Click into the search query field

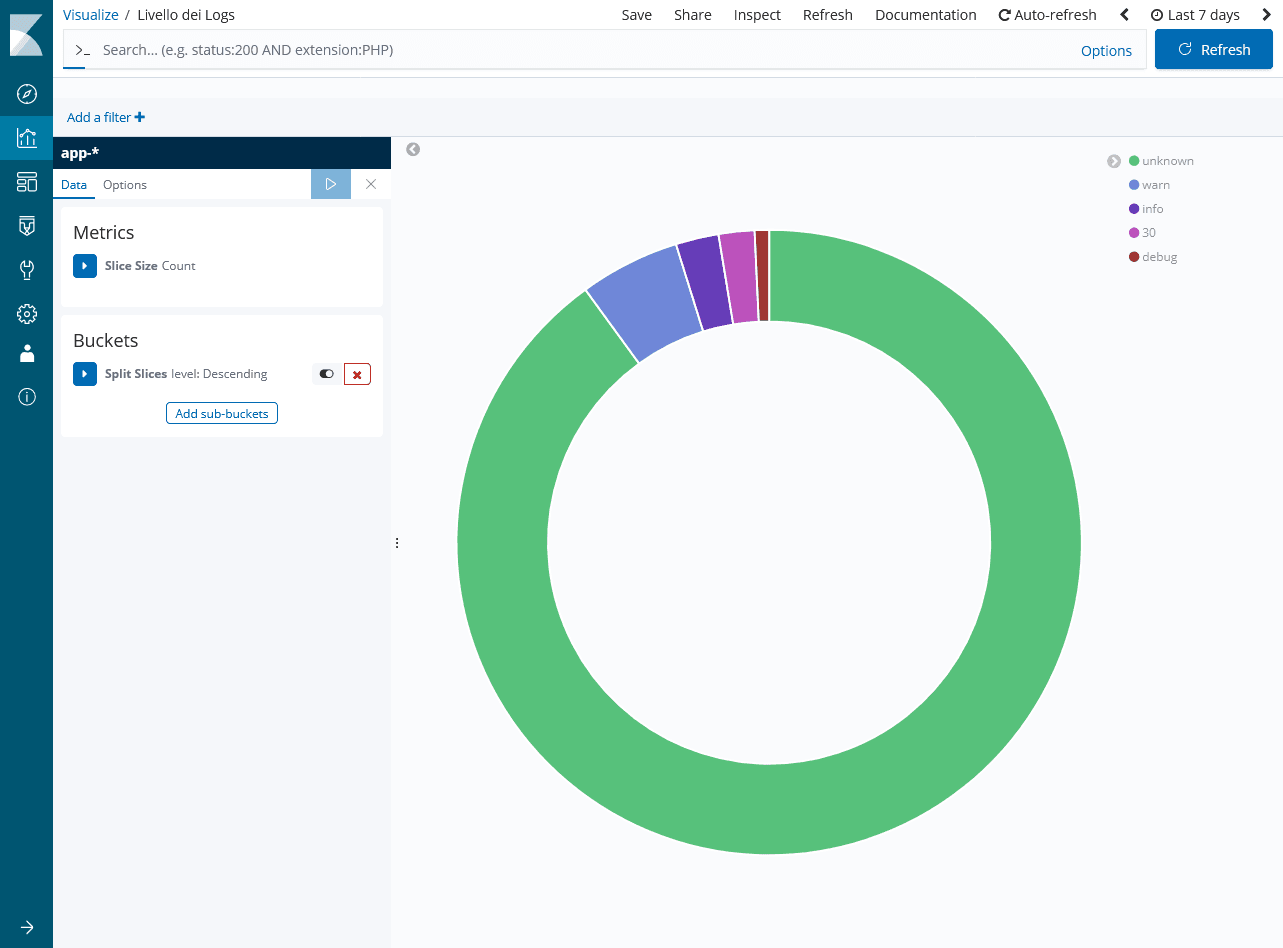point(580,50)
